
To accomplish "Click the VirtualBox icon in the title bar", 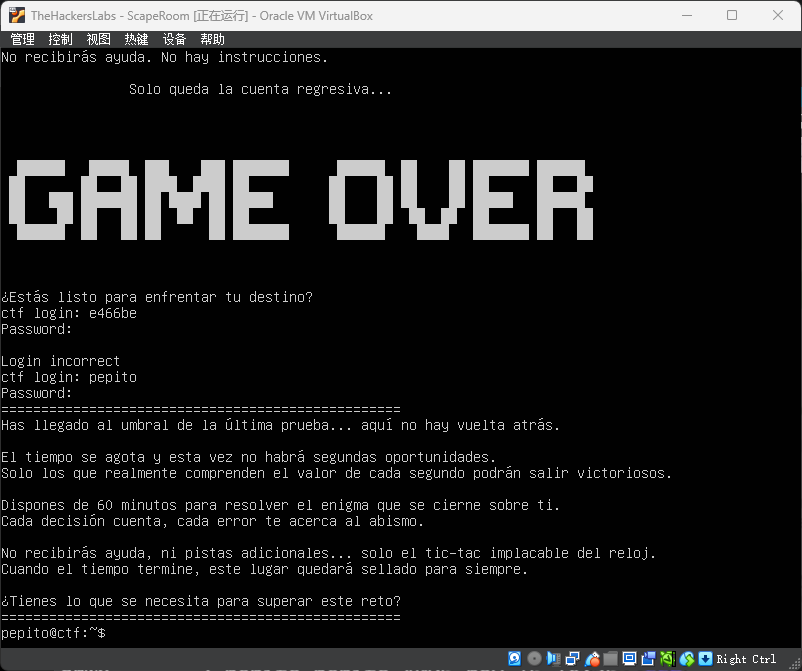I will pos(16,15).
